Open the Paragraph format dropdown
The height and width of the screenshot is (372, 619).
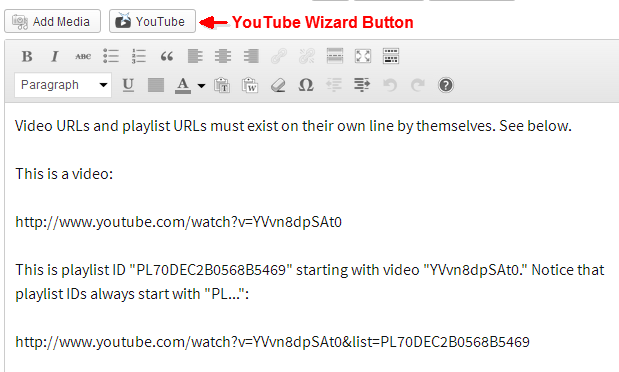coord(63,85)
